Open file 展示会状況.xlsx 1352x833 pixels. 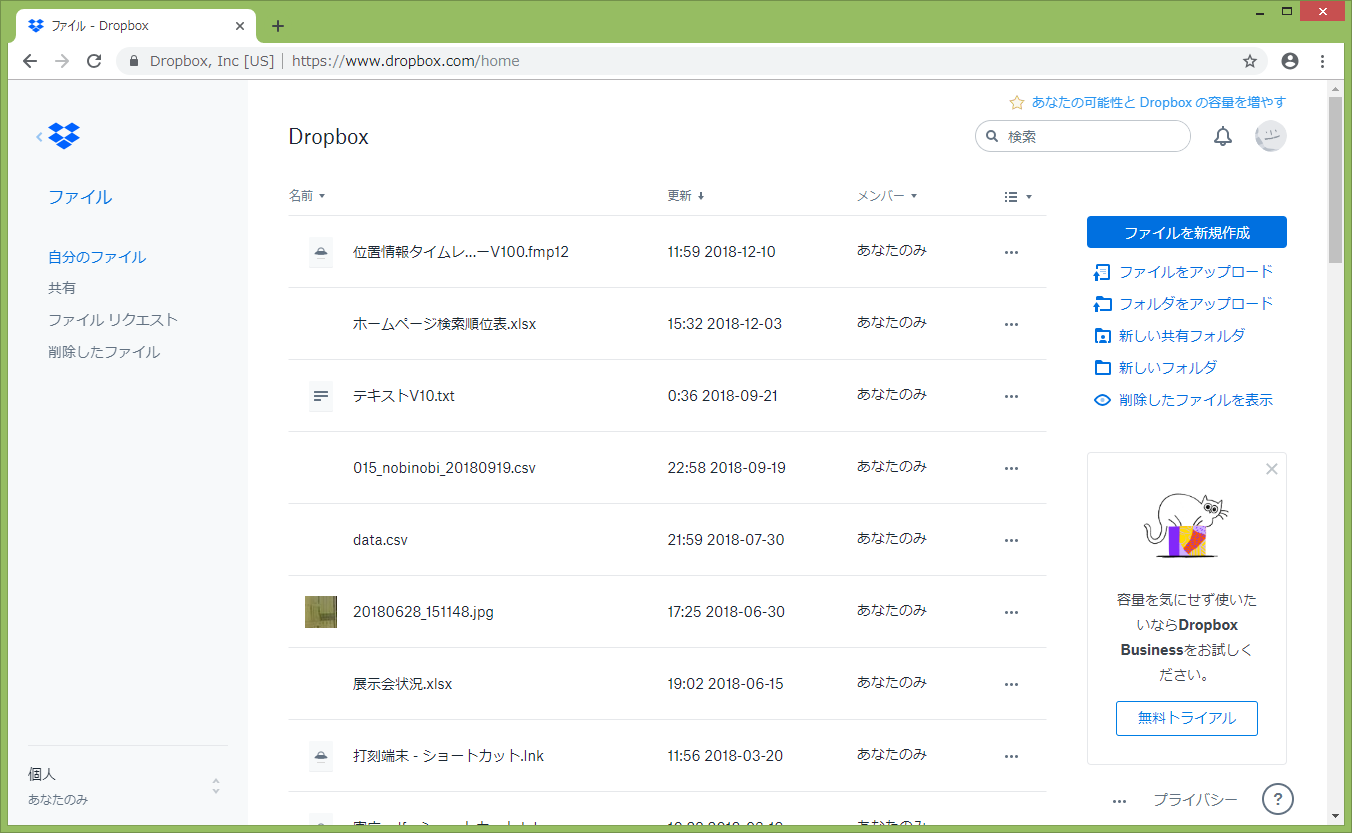coord(403,684)
